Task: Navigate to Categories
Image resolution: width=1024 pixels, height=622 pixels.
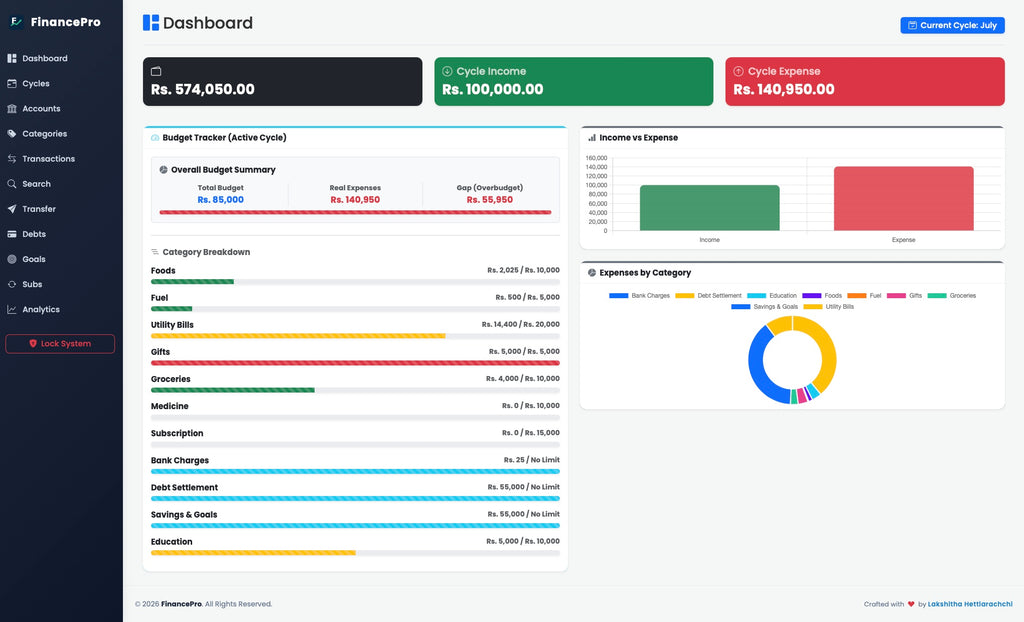Action: pyautogui.click(x=61, y=133)
